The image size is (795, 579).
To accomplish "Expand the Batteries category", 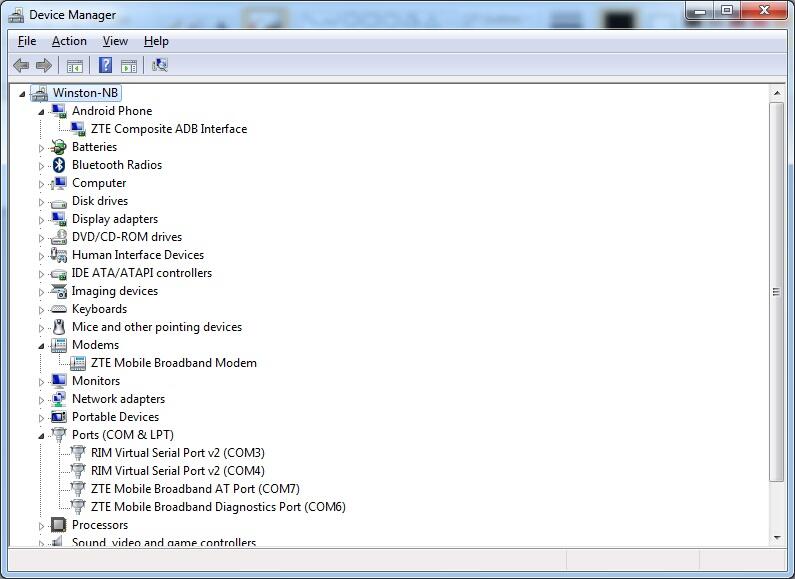I will (x=41, y=148).
